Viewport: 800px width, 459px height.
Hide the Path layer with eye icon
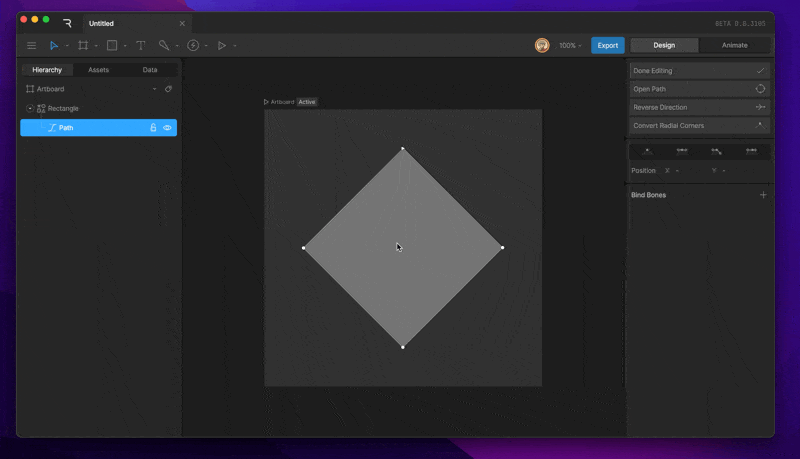point(167,128)
